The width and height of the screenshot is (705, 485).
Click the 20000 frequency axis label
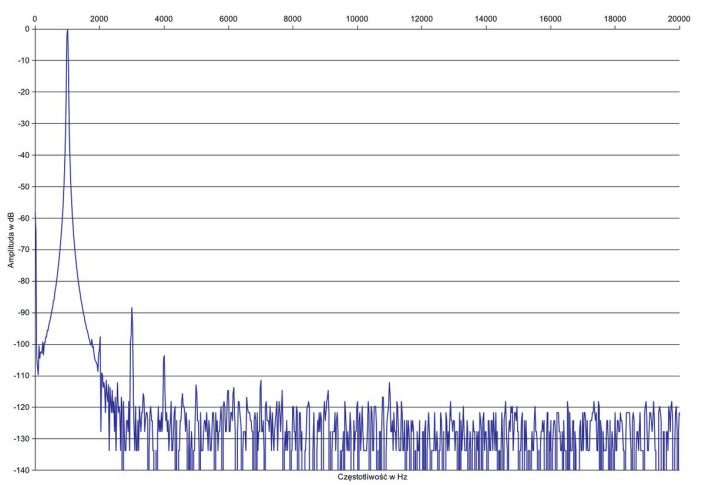tap(679, 19)
